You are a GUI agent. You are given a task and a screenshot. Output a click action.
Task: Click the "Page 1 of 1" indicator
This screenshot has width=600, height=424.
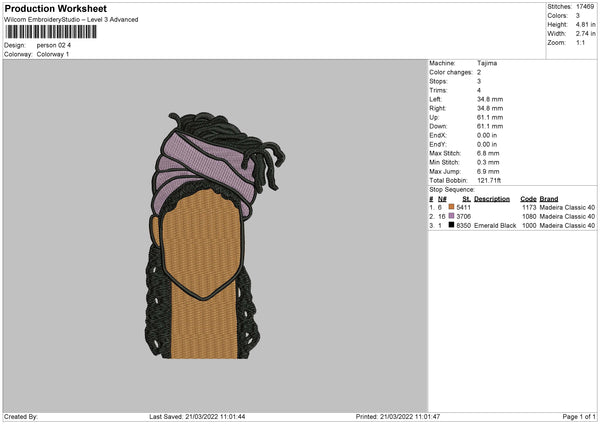[x=579, y=416]
